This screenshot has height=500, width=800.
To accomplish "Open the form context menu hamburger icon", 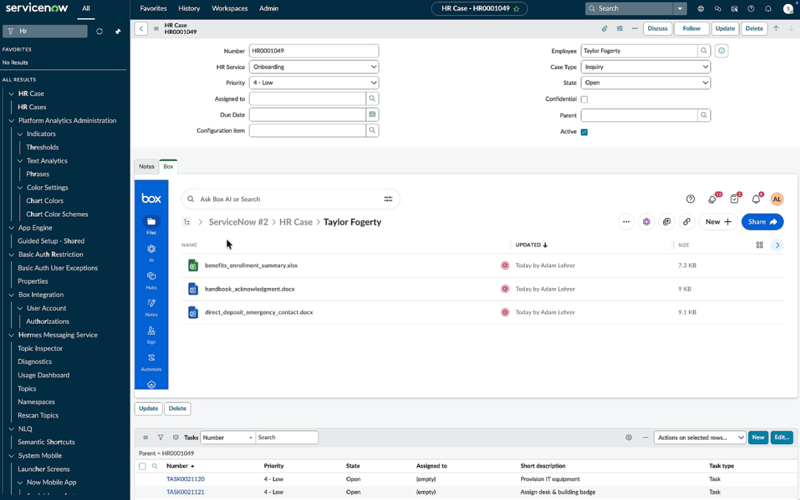I will coord(156,29).
